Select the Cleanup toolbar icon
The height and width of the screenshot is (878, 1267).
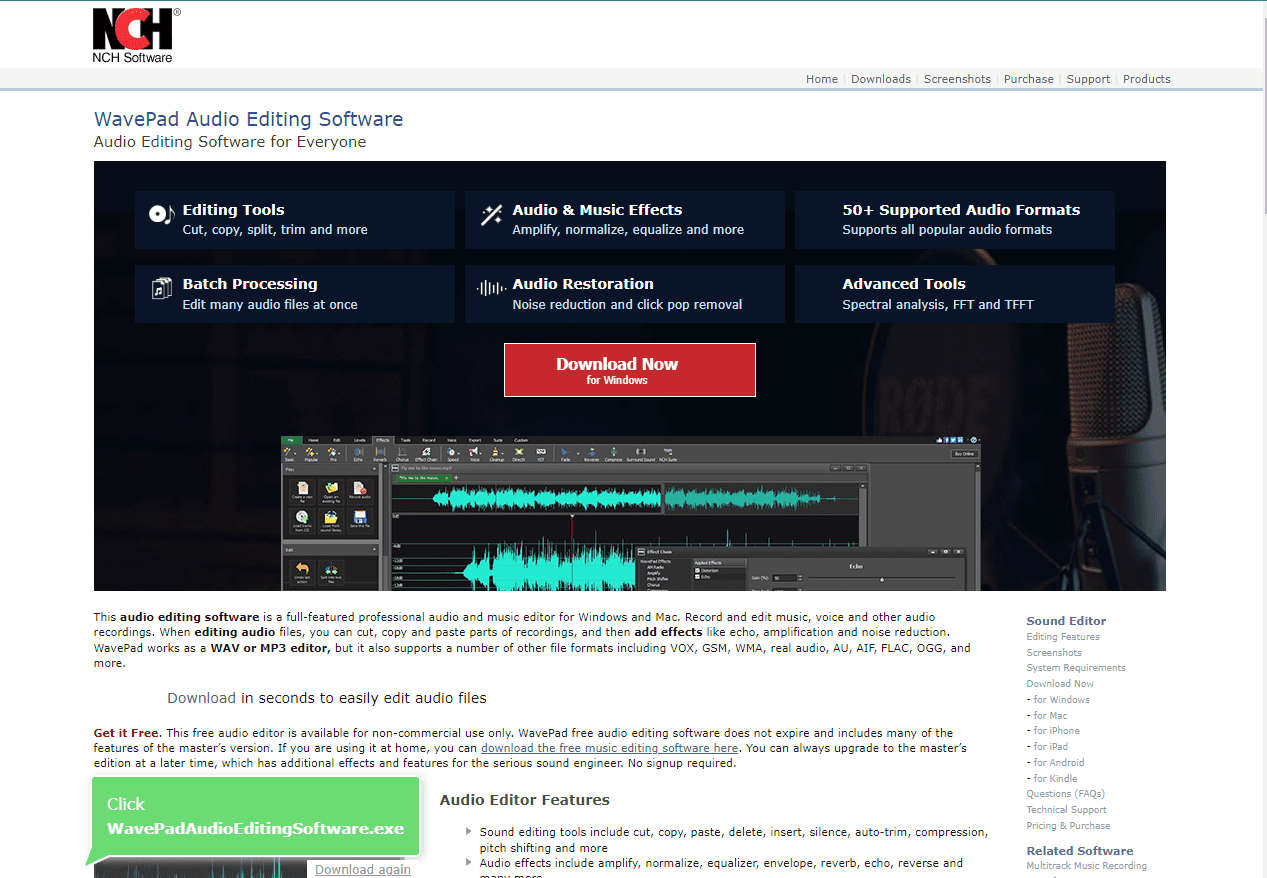tap(495, 452)
